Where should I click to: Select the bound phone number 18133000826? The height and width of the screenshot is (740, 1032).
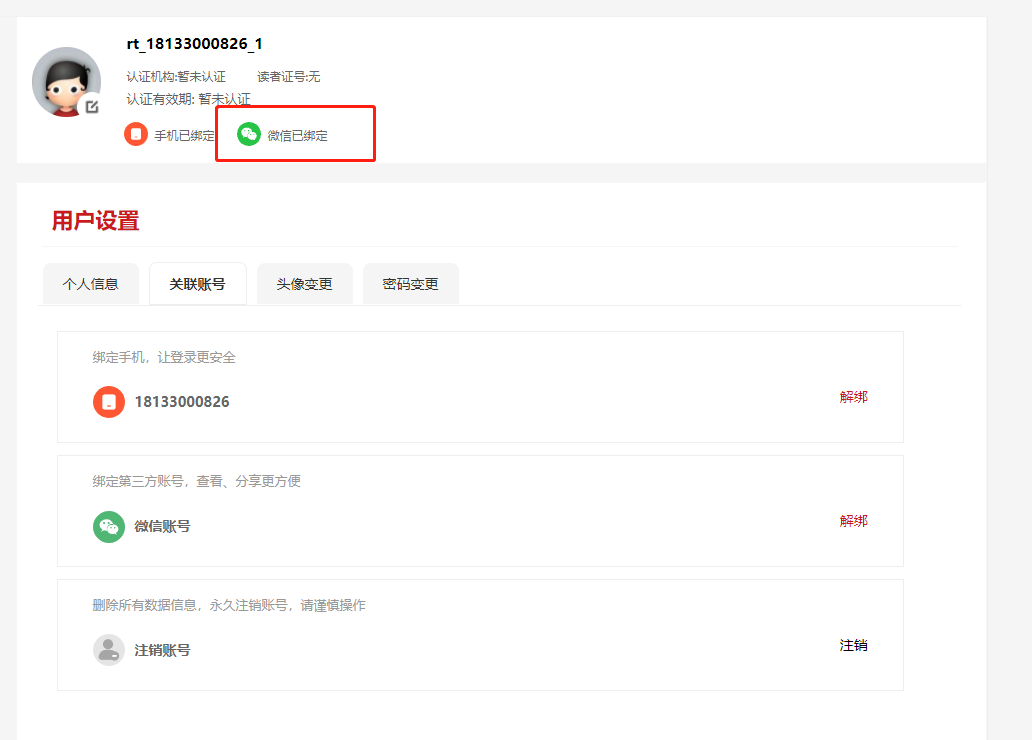point(182,402)
